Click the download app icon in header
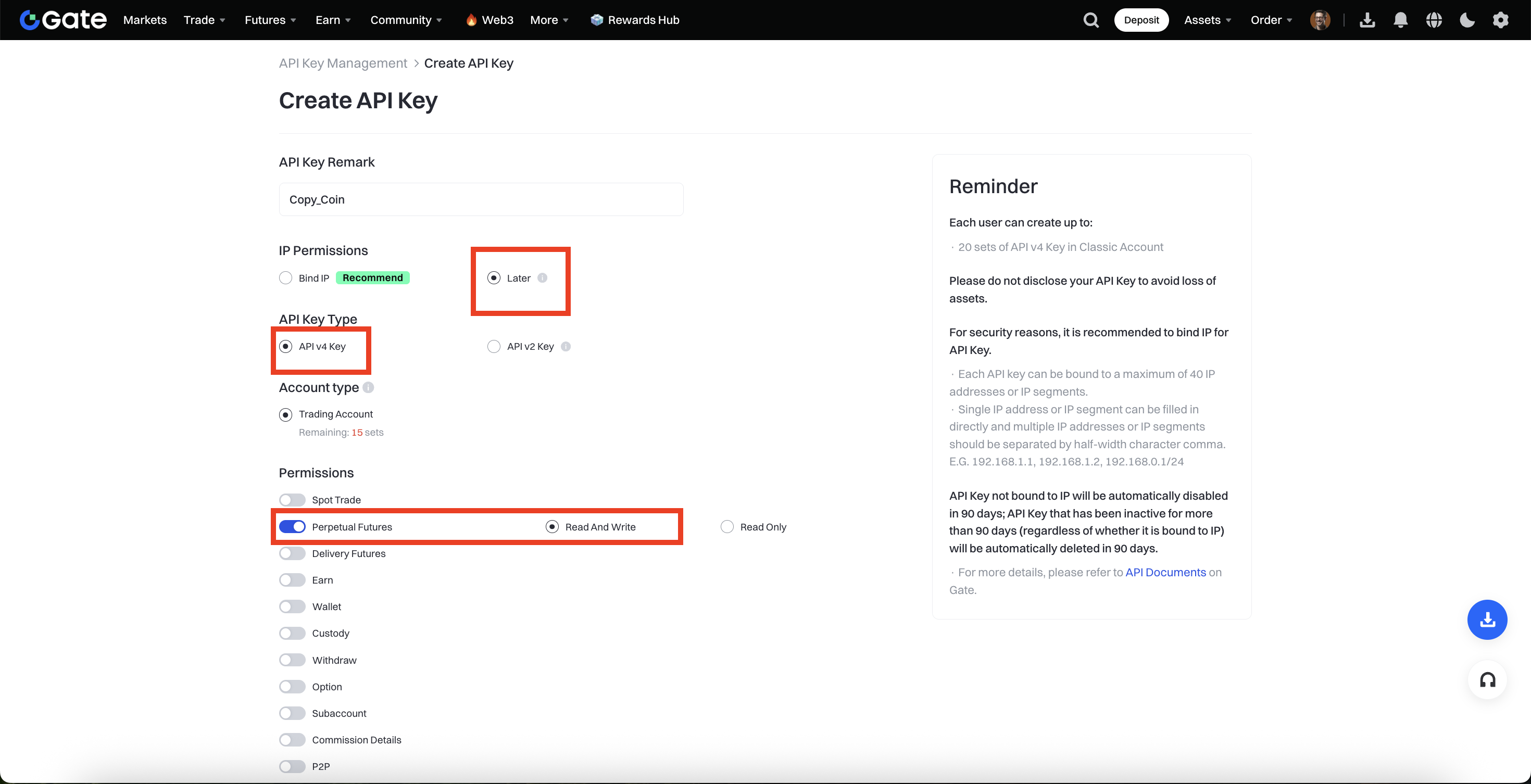1531x784 pixels. point(1367,20)
